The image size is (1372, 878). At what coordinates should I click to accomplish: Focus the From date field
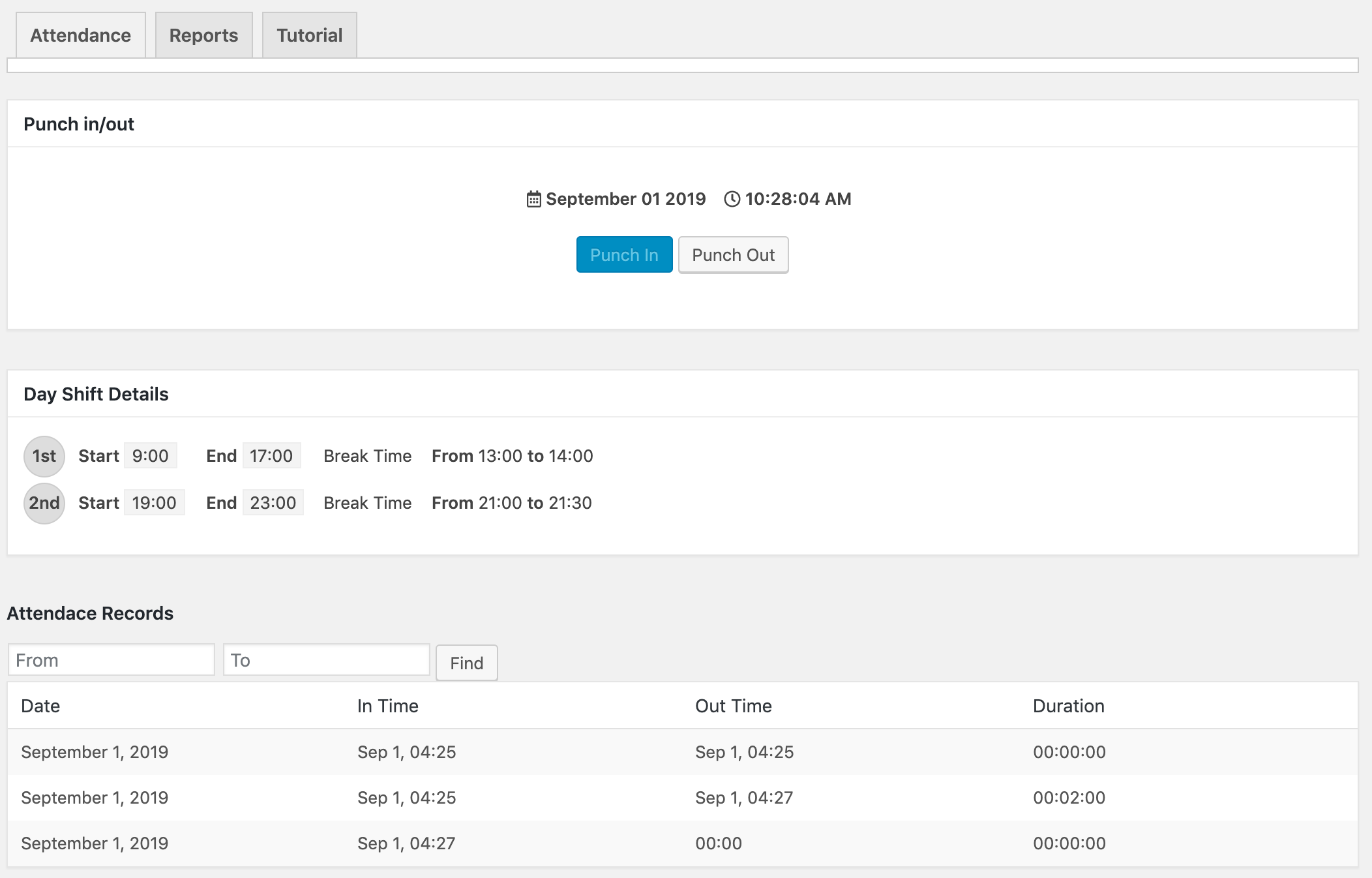pos(111,660)
